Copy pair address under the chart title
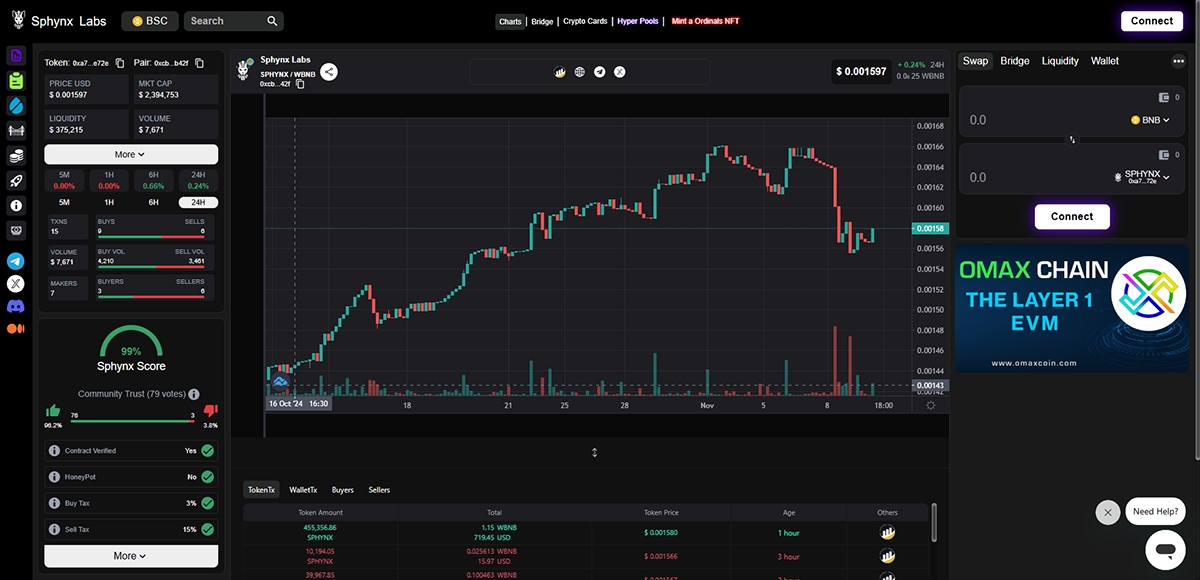 coord(300,84)
